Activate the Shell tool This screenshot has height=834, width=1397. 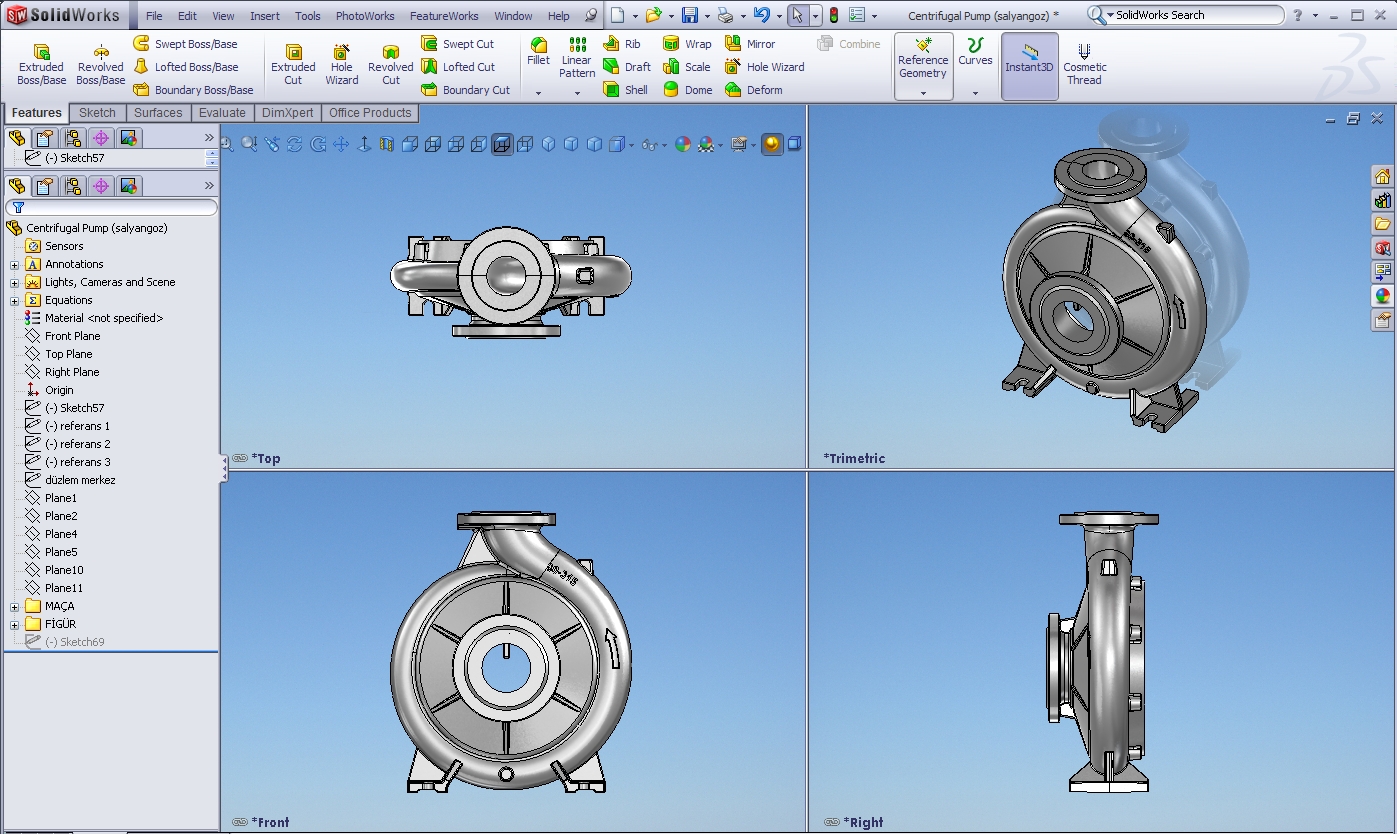tap(626, 90)
